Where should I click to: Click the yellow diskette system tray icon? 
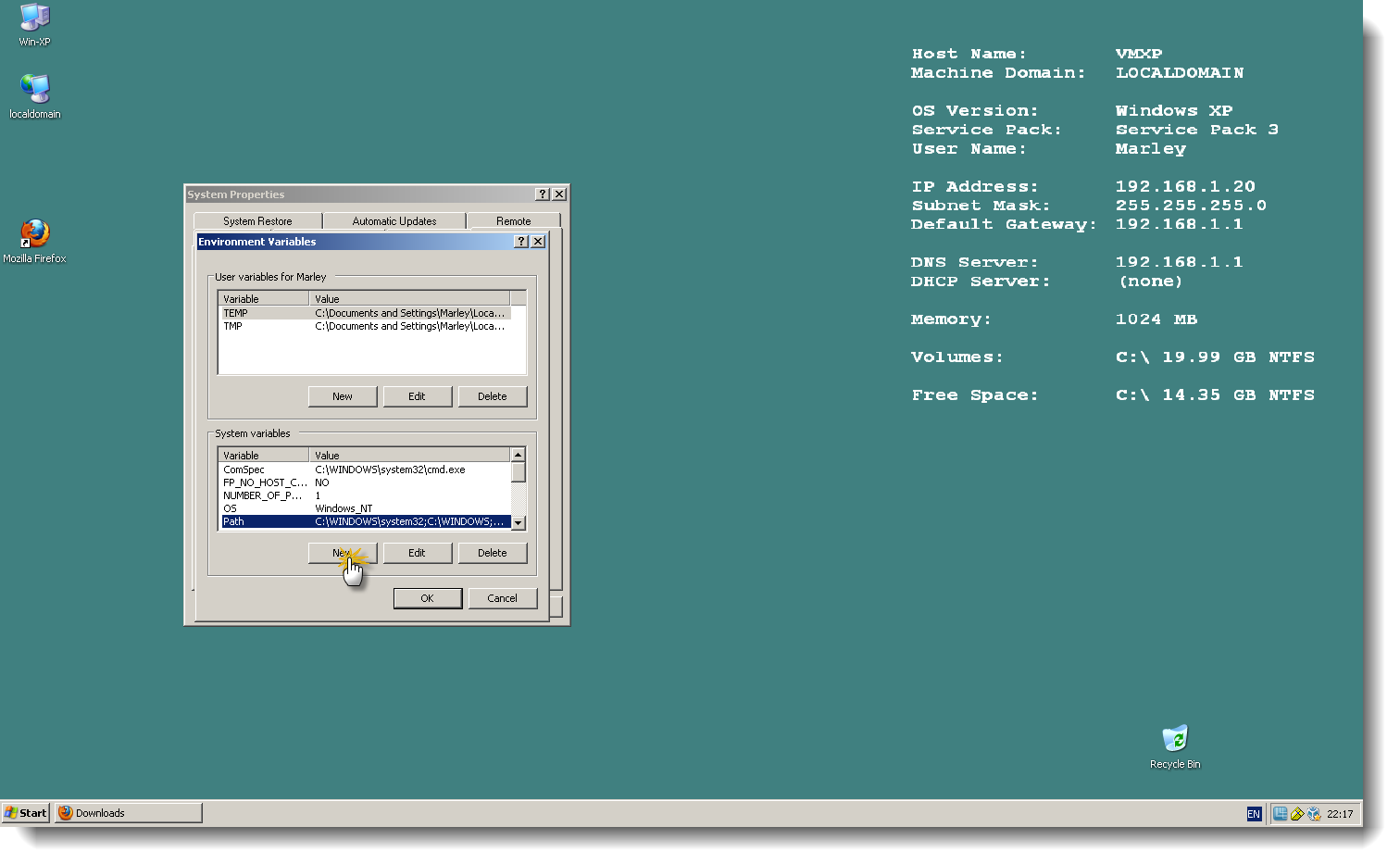pos(1296,813)
